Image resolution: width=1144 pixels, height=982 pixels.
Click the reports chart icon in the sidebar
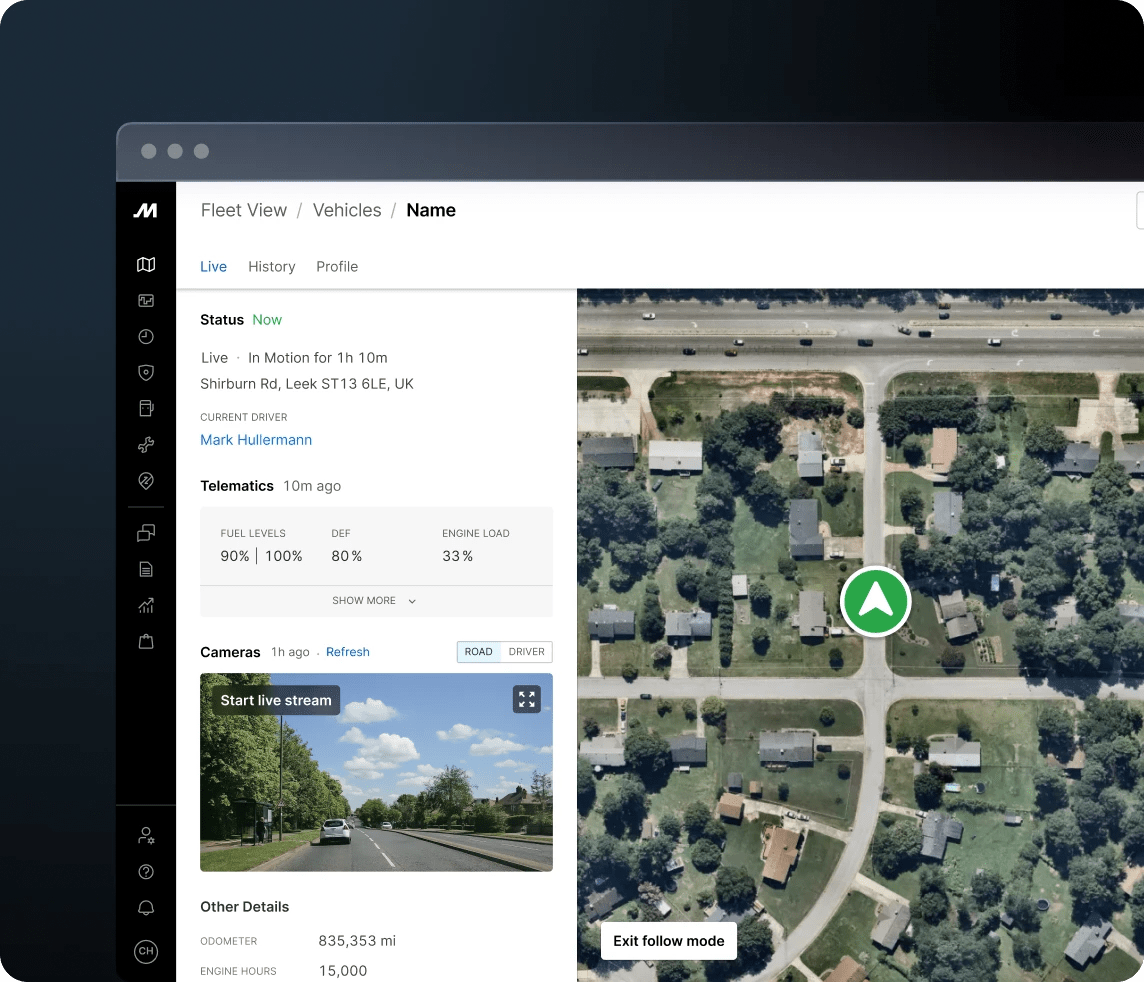[x=146, y=605]
